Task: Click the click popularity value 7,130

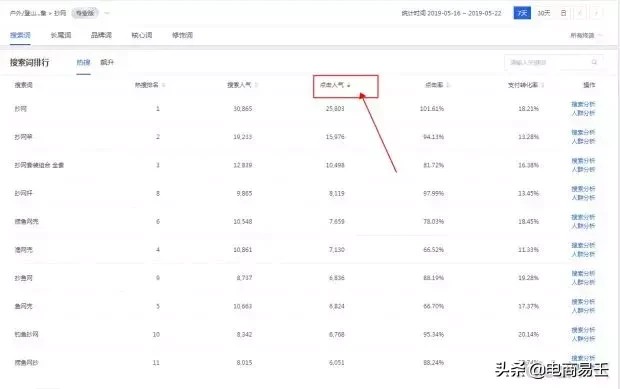Action: point(336,250)
